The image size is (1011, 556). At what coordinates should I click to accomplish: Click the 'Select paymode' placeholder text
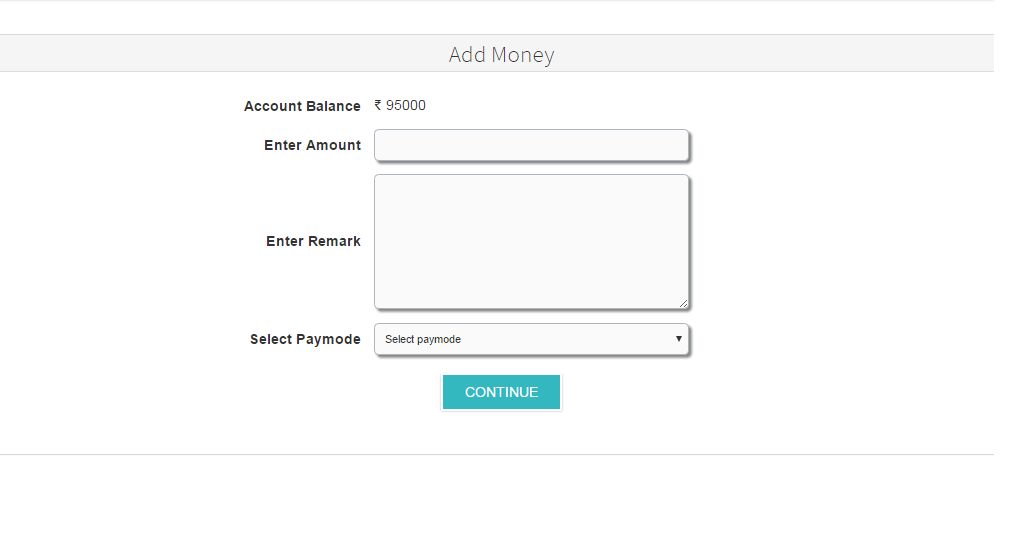[x=423, y=339]
